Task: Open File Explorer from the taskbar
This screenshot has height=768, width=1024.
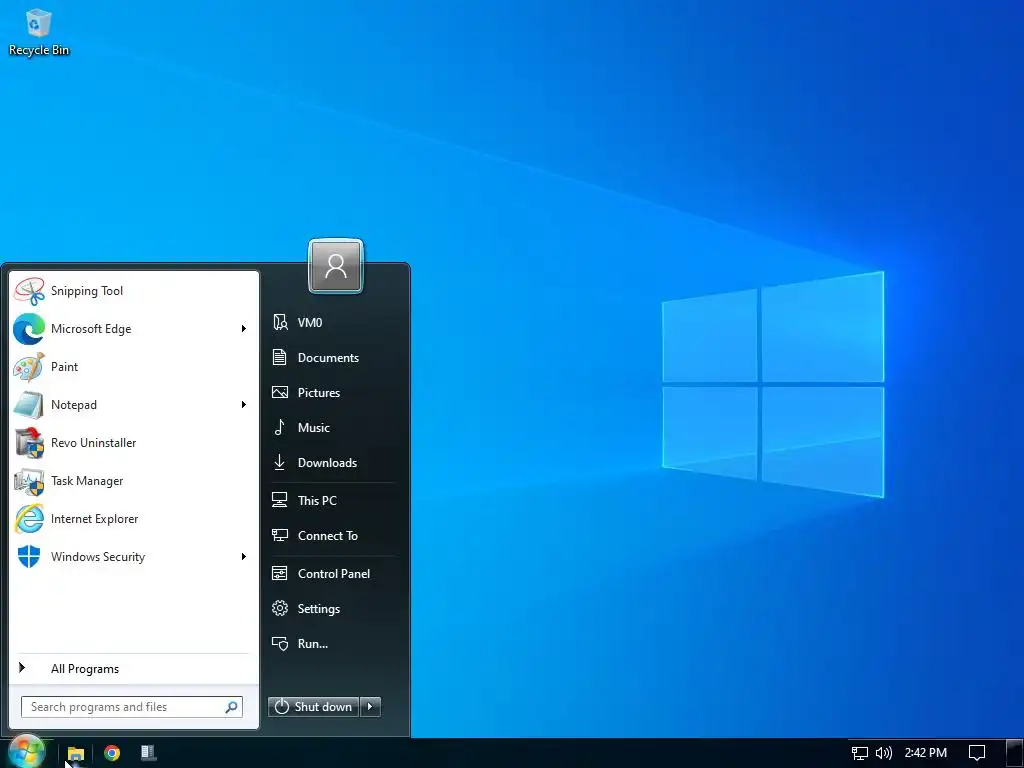Action: pos(76,753)
